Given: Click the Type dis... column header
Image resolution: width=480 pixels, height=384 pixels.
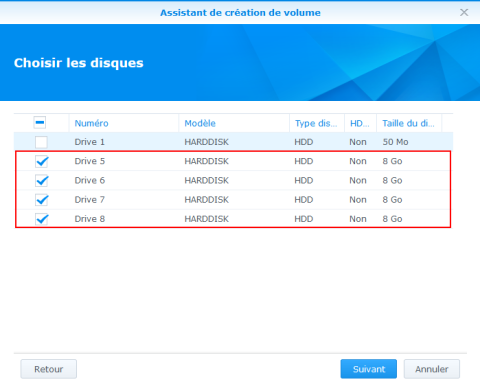Looking at the screenshot, I should coord(317,123).
